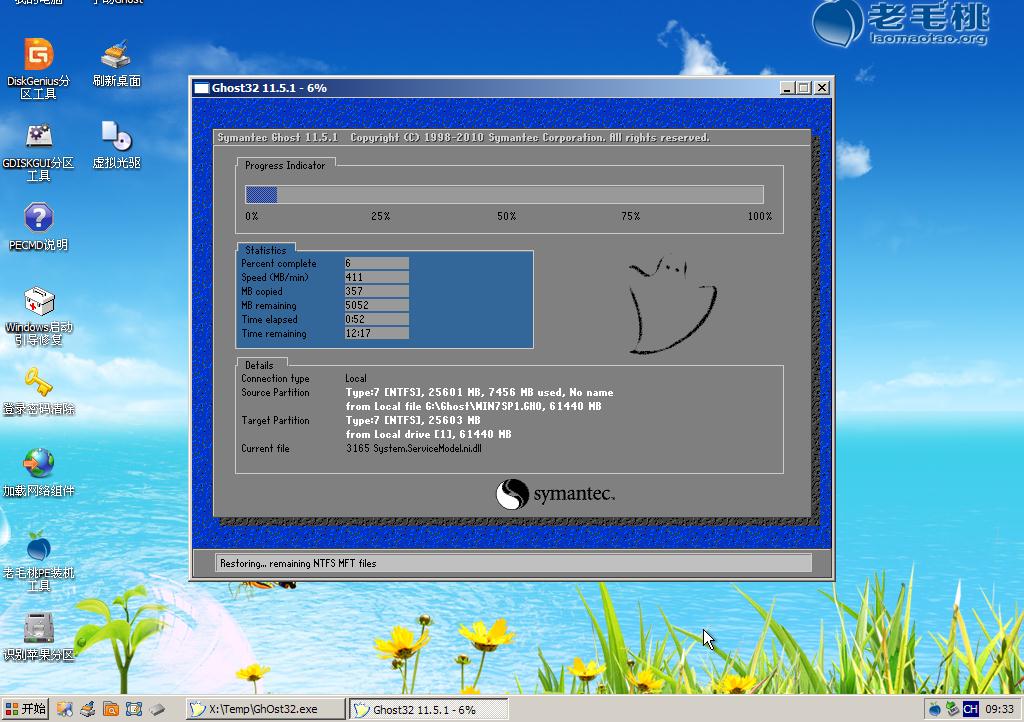
Task: Open the 老毛桃PE装机工具 icon
Action: click(x=38, y=547)
